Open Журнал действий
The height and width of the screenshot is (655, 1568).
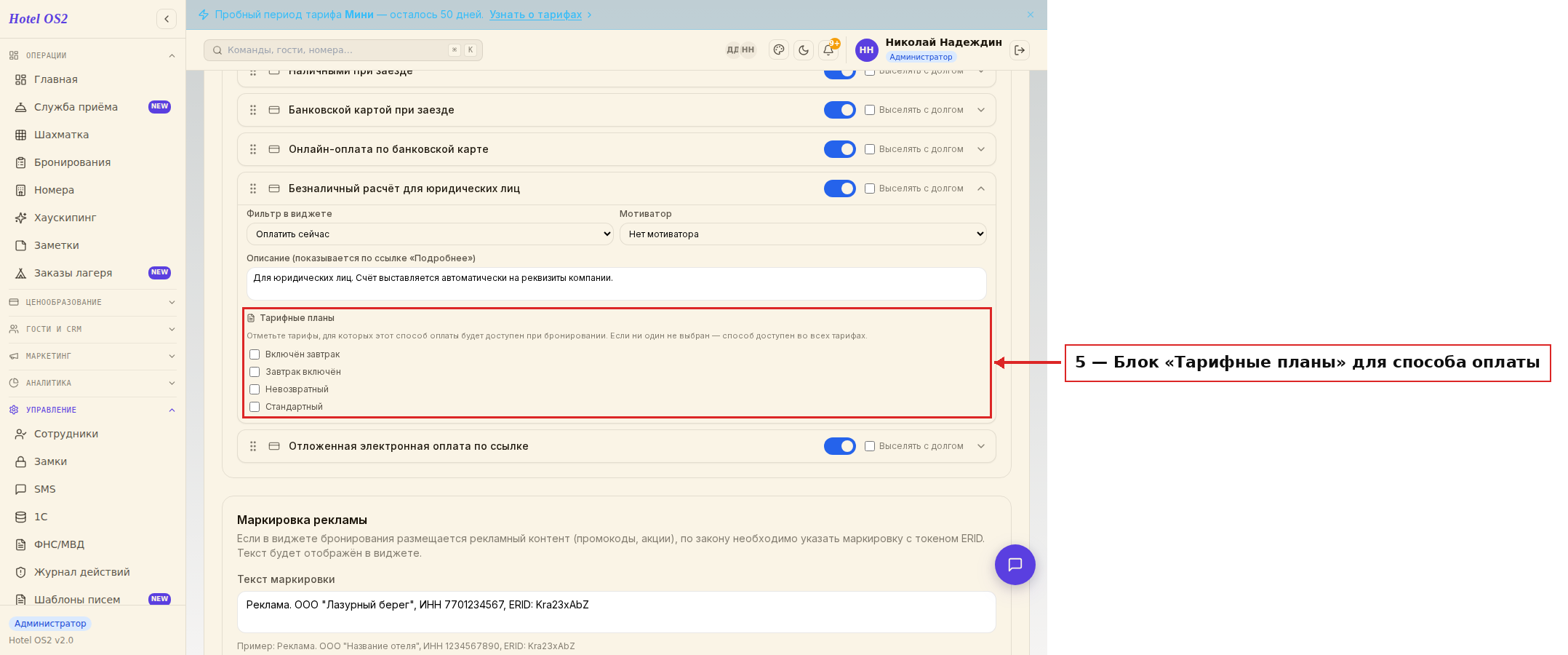tap(92, 572)
